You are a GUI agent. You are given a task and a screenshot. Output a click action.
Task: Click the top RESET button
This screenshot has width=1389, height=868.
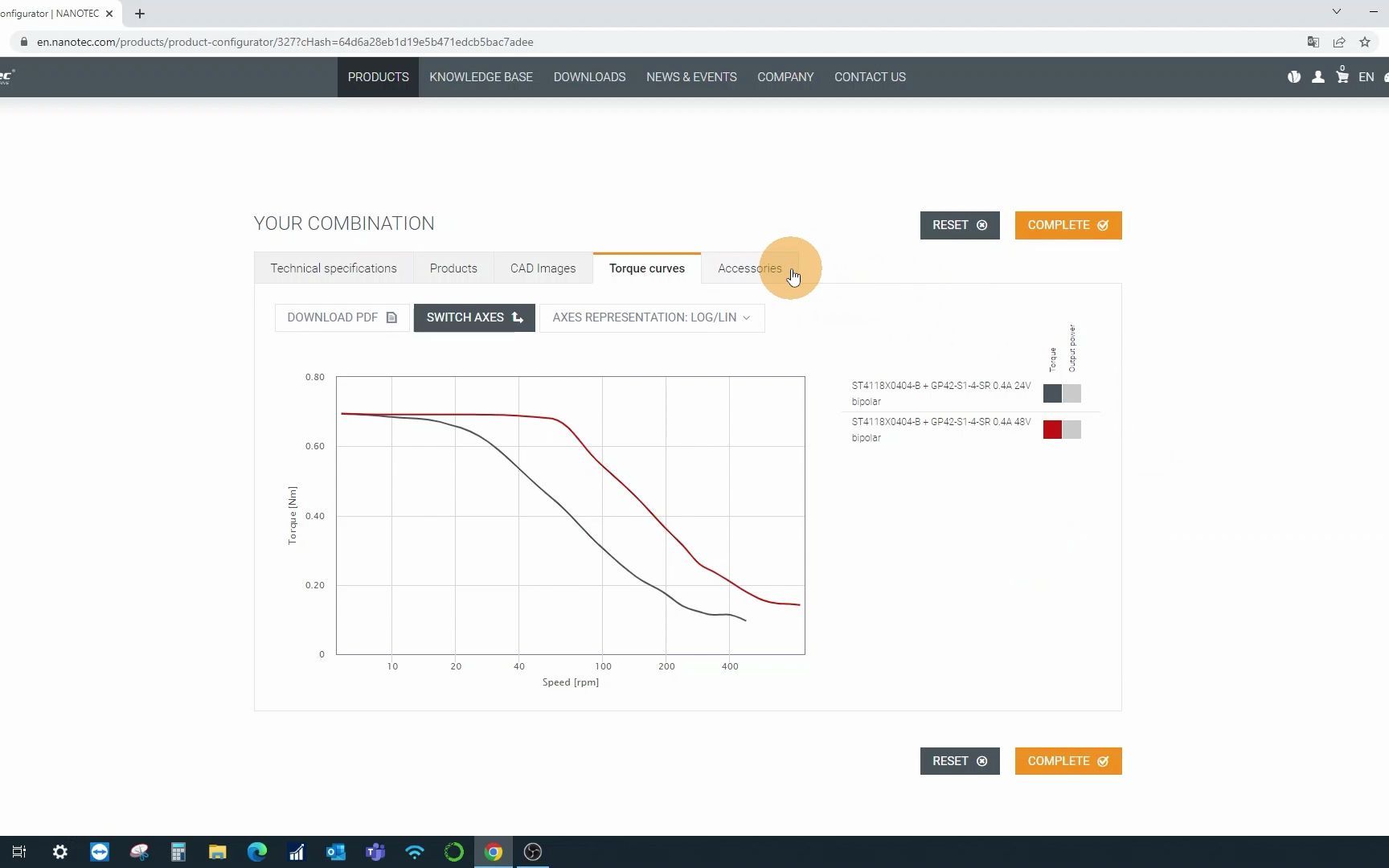click(960, 225)
